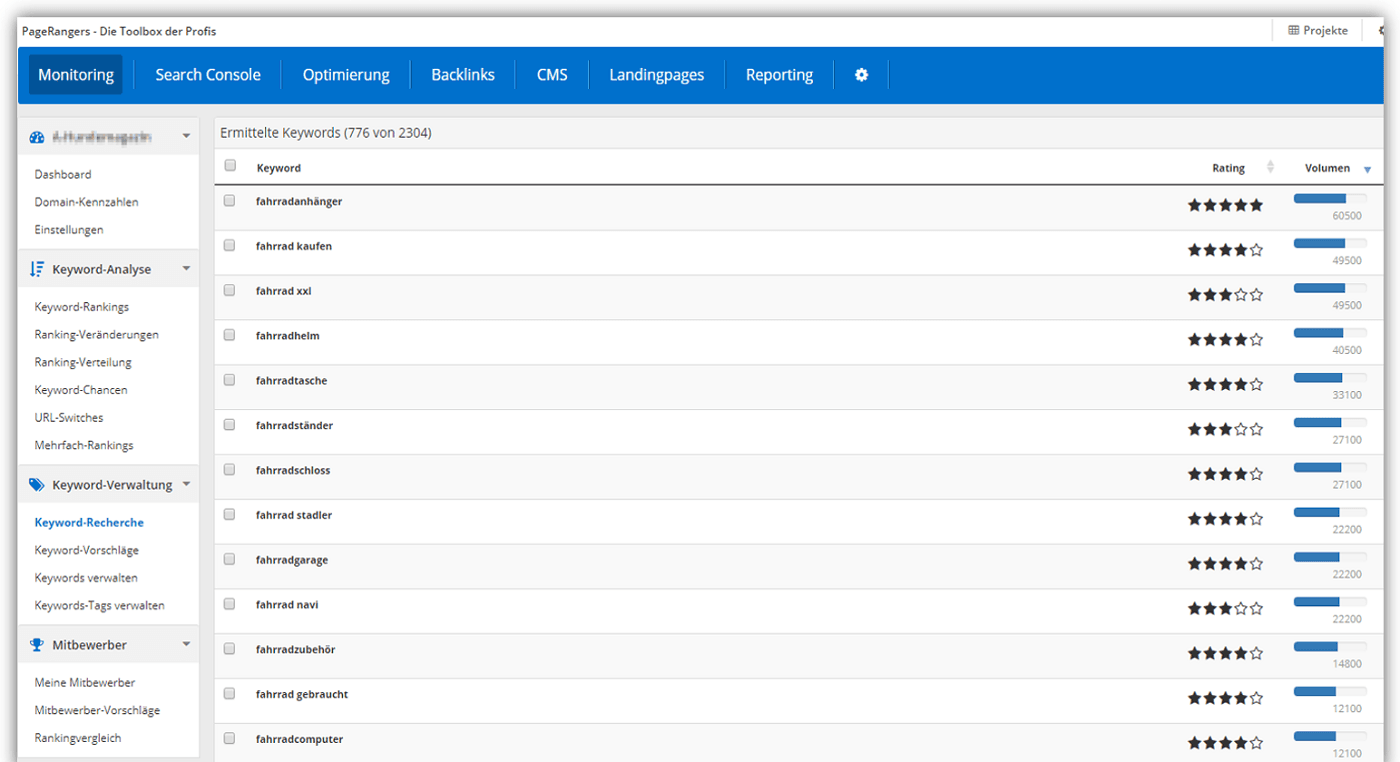Click the Keyword-Verwaltung tags icon
1400x762 pixels.
[x=37, y=485]
